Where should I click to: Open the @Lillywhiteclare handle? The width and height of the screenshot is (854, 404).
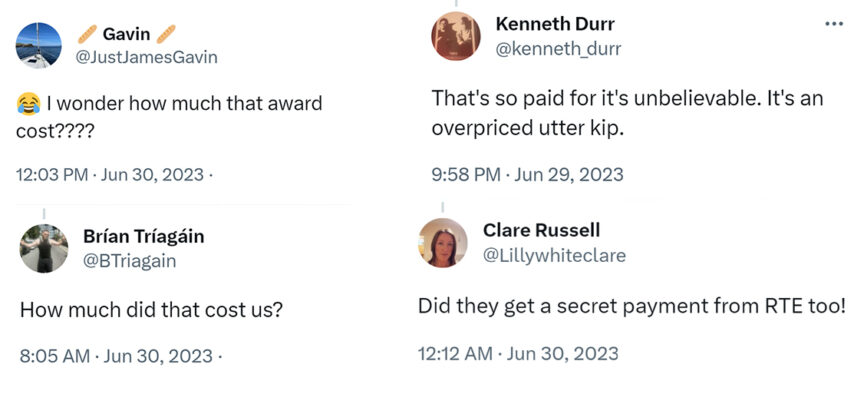pyautogui.click(x=554, y=255)
